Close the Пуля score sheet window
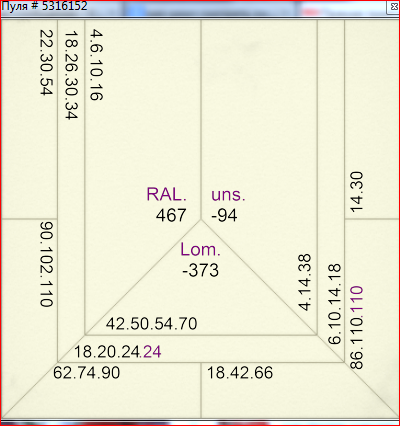Screen dimensions: 400x426 (x=394, y=7)
